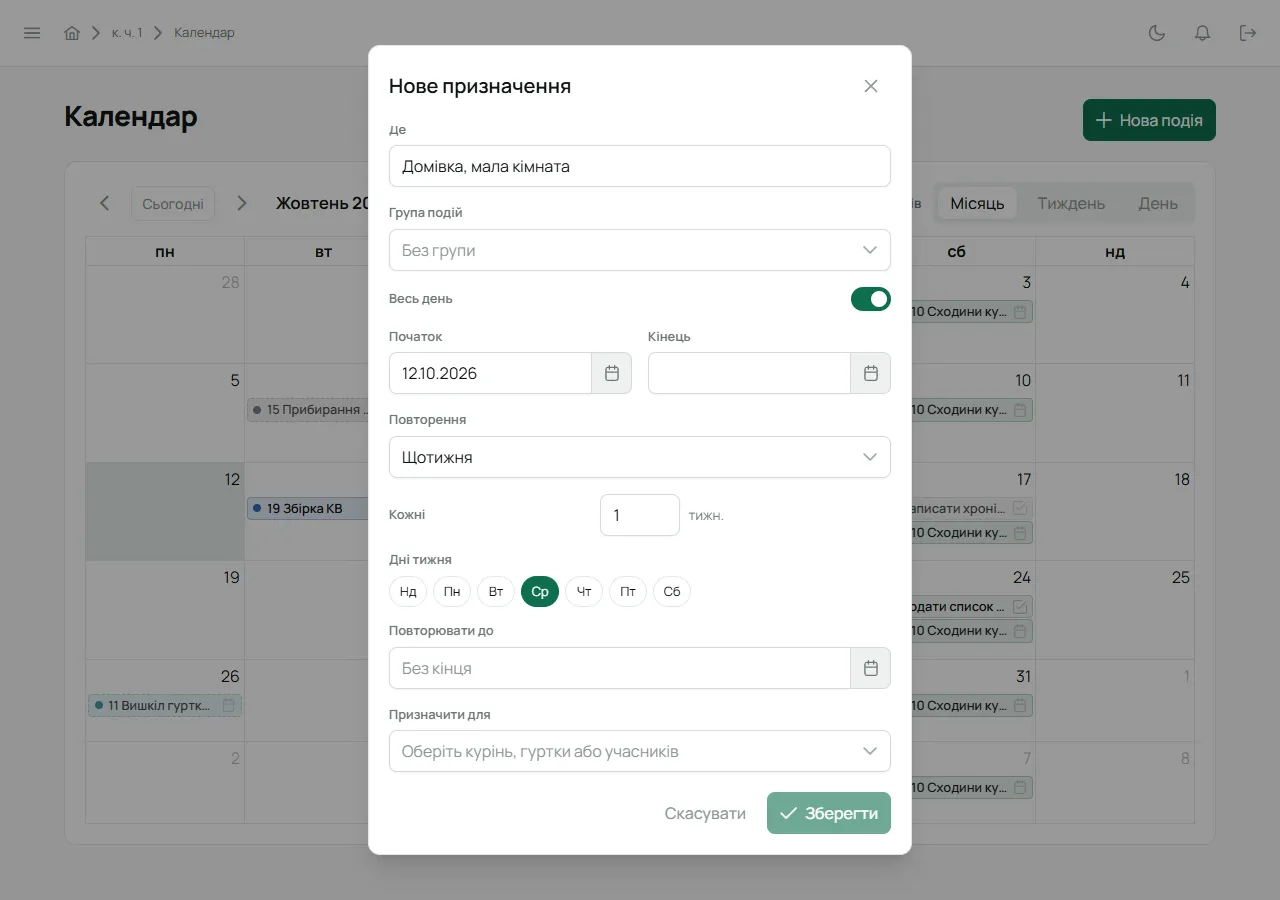Viewport: 1280px width, 900px height.
Task: Open the Група подій dropdown
Action: tap(640, 250)
